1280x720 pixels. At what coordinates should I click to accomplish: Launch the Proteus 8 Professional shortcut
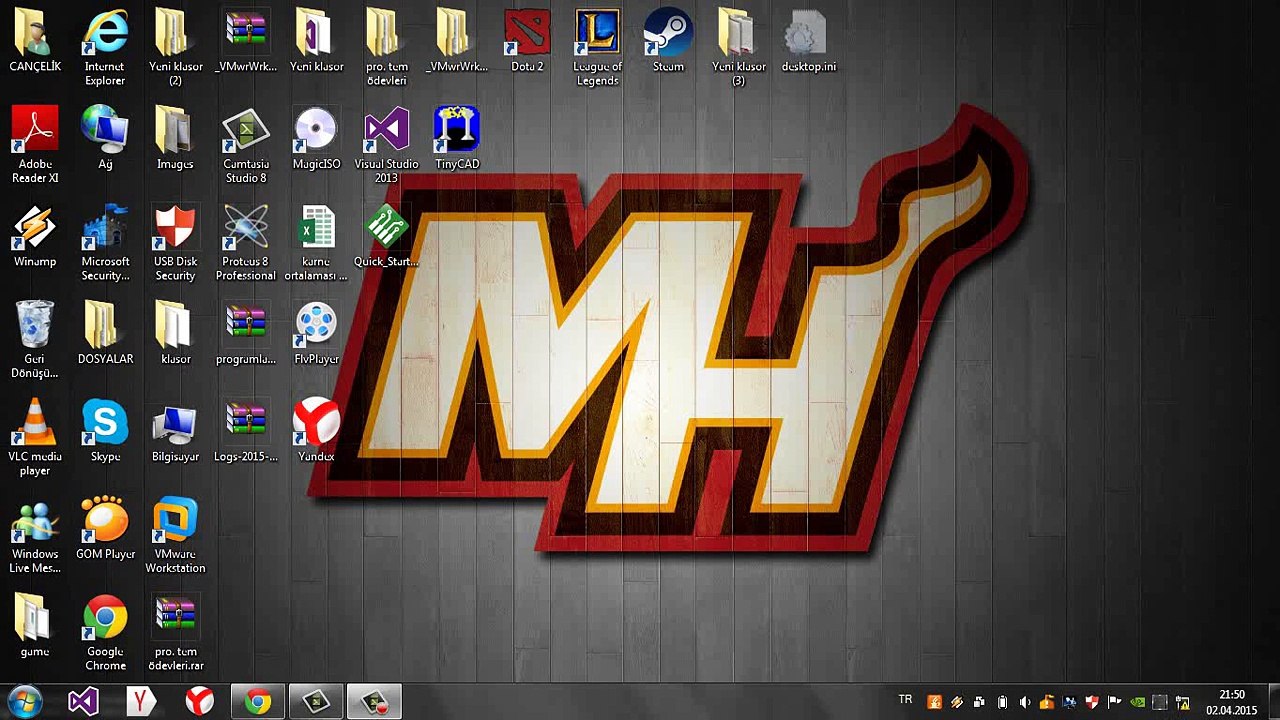point(245,243)
